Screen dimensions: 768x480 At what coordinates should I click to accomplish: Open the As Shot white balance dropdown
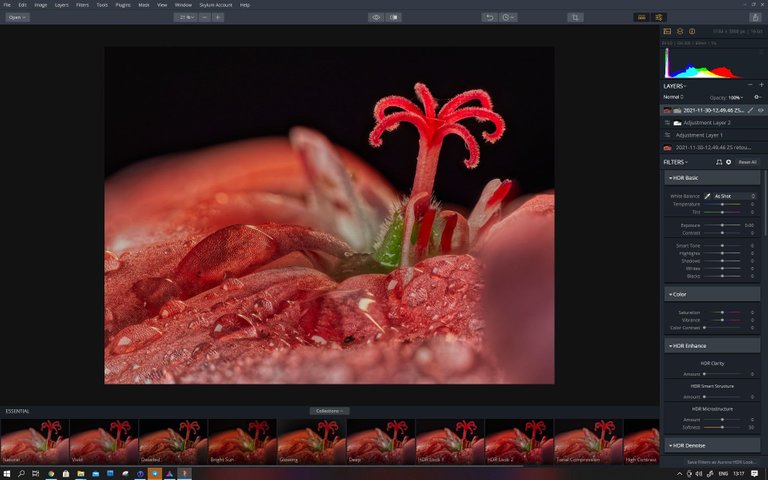click(734, 196)
